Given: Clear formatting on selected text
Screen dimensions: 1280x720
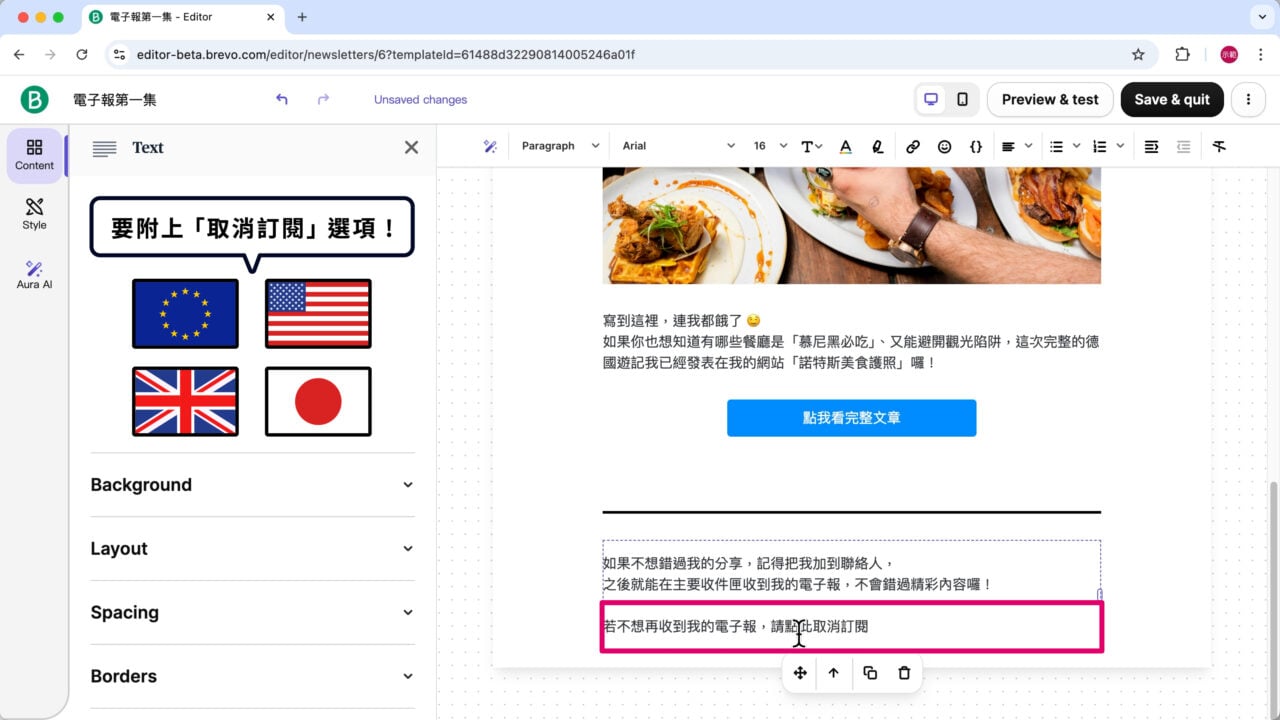Looking at the screenshot, I should (1219, 146).
